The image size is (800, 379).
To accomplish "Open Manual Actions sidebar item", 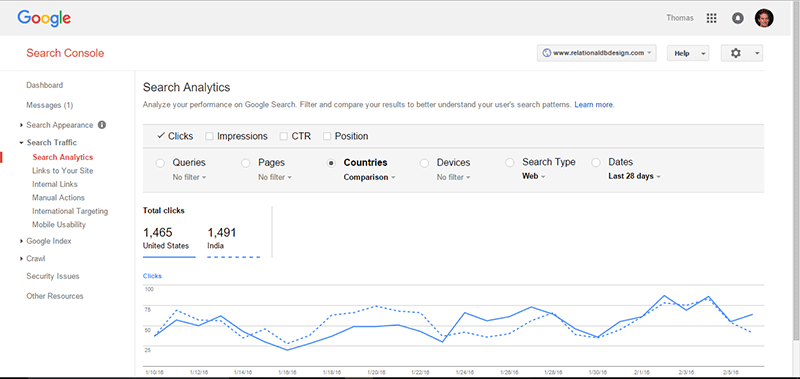I will pos(59,197).
